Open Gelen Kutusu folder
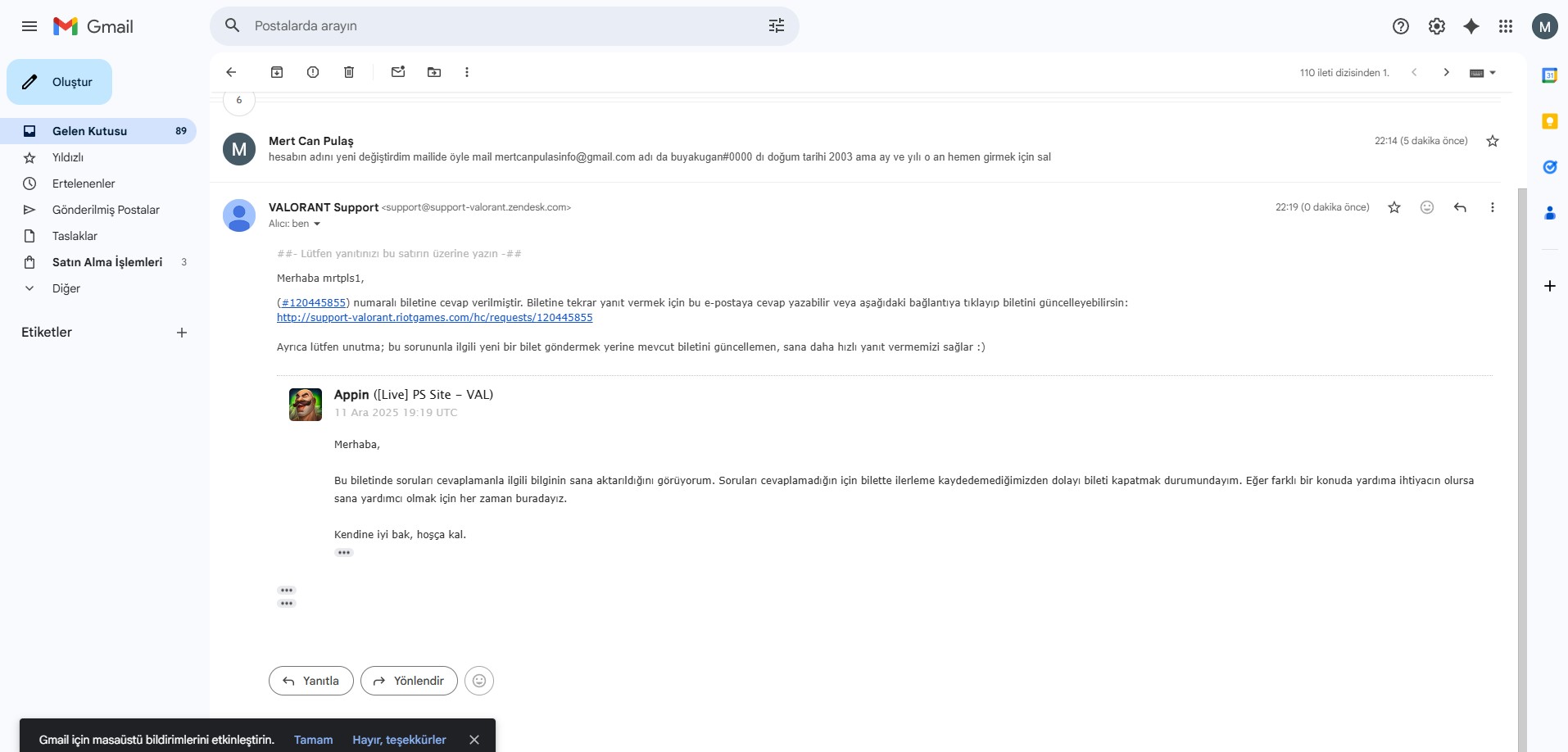Screen dimensions: 1568x752 pos(98,131)
